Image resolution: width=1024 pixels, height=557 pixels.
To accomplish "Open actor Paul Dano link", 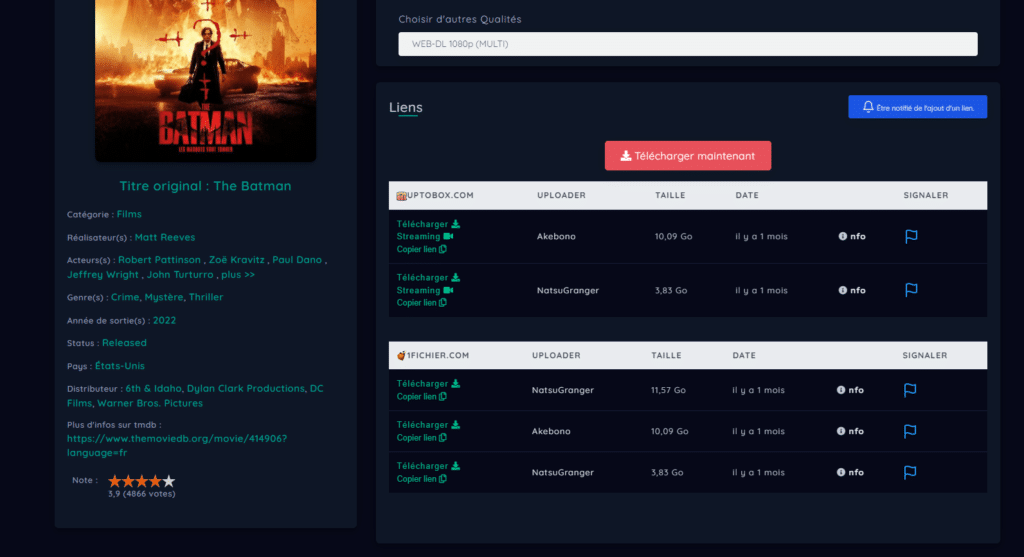I will coord(297,260).
